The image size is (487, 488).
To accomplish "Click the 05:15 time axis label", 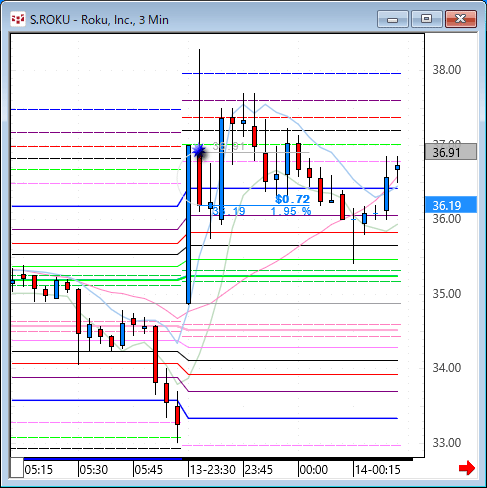I will pos(39,470).
